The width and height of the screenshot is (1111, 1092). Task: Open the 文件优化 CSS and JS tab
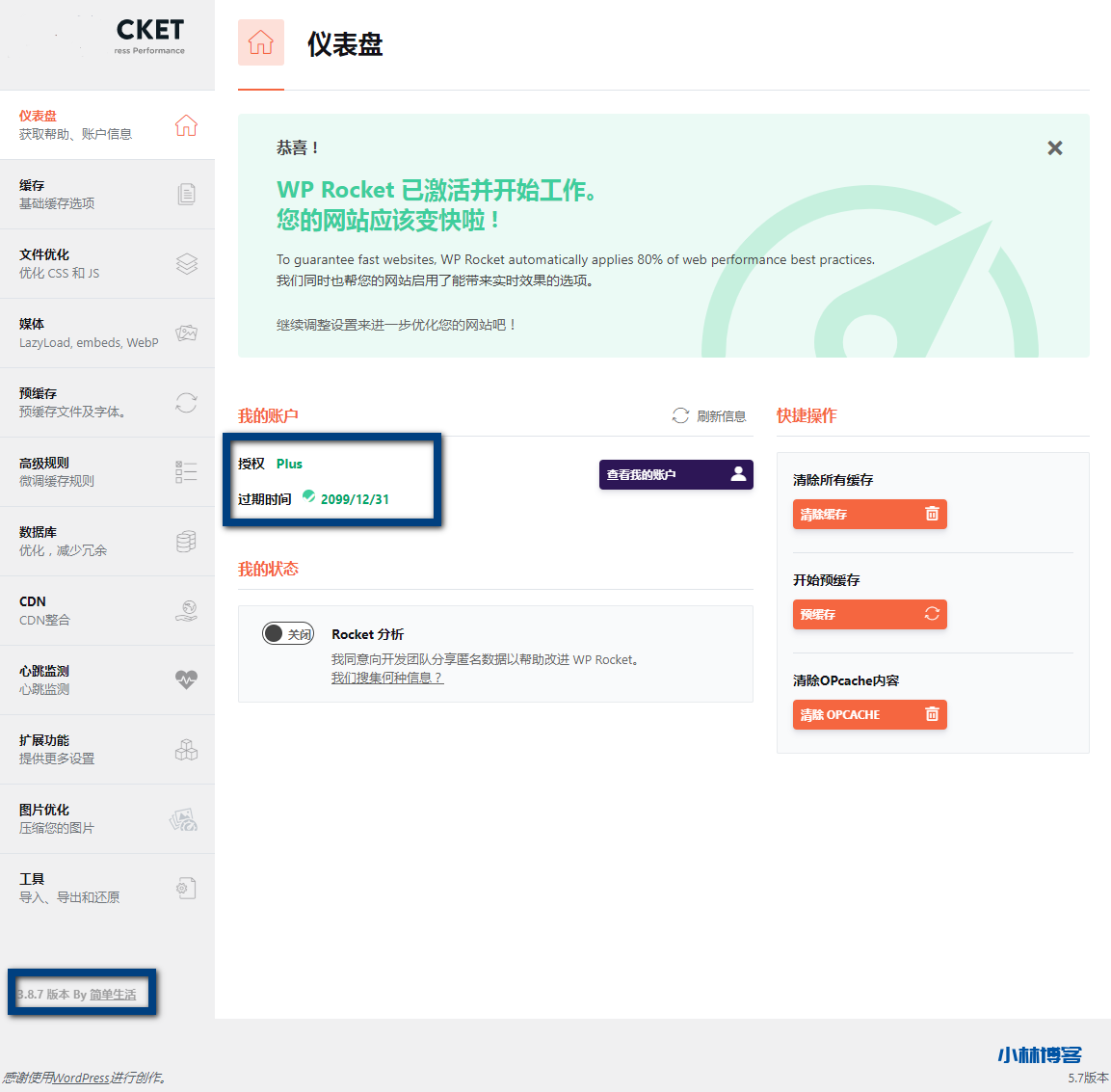[106, 264]
